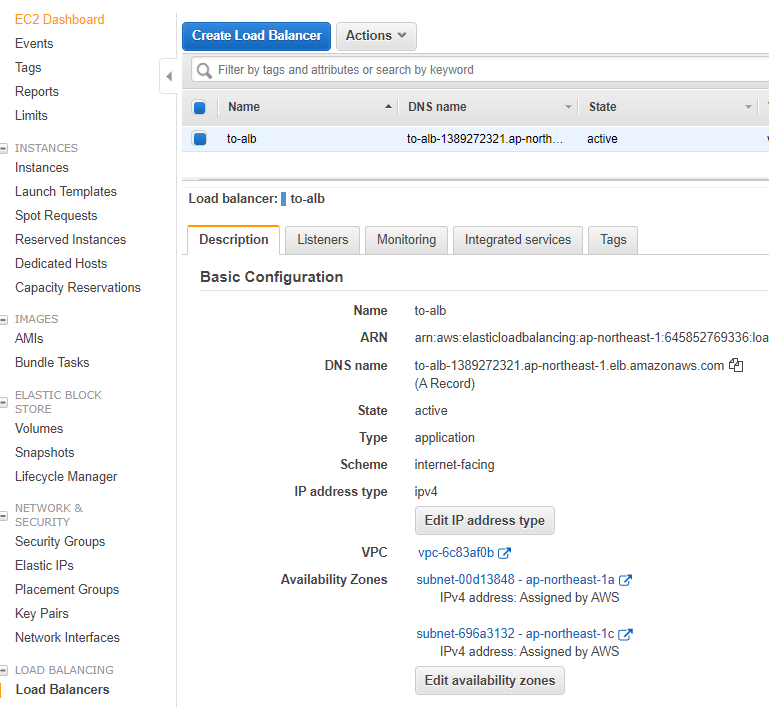Open Launch Templates in sidebar
Viewport: 769px width, 707px height.
66,192
